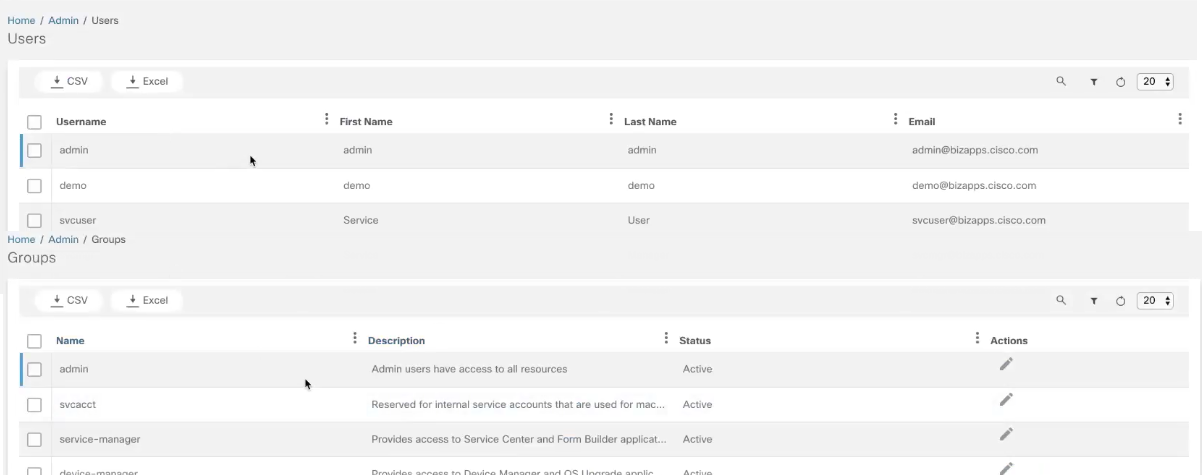1202x475 pixels.
Task: Click pencil icon for service-manager group
Action: 1006,434
